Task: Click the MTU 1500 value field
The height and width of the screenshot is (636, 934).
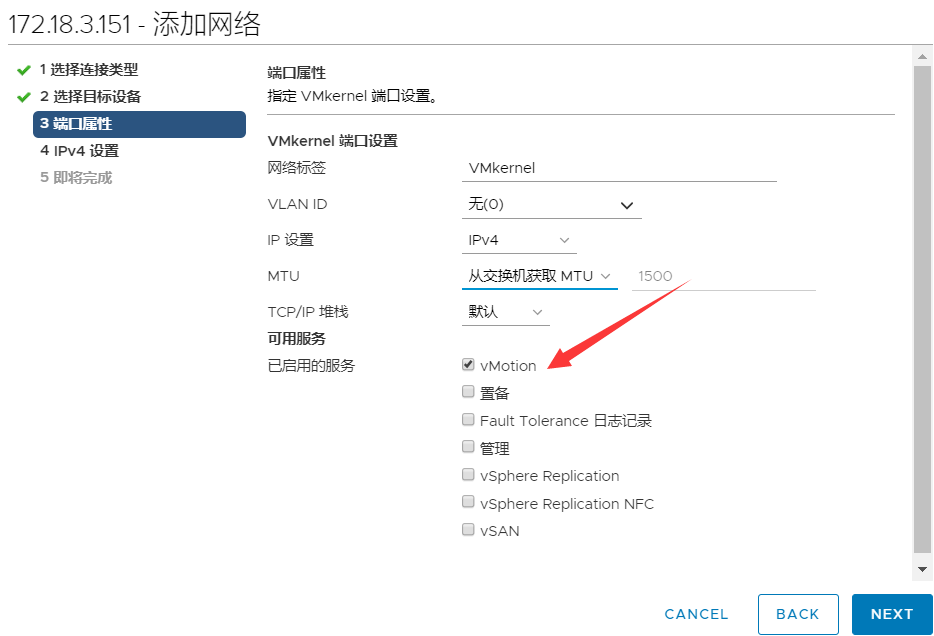Action: (x=723, y=276)
